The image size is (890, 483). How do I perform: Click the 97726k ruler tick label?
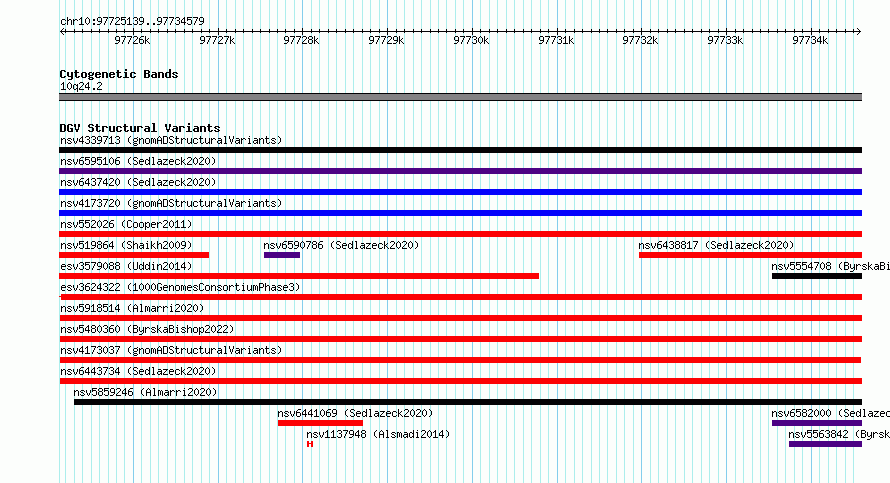click(132, 40)
